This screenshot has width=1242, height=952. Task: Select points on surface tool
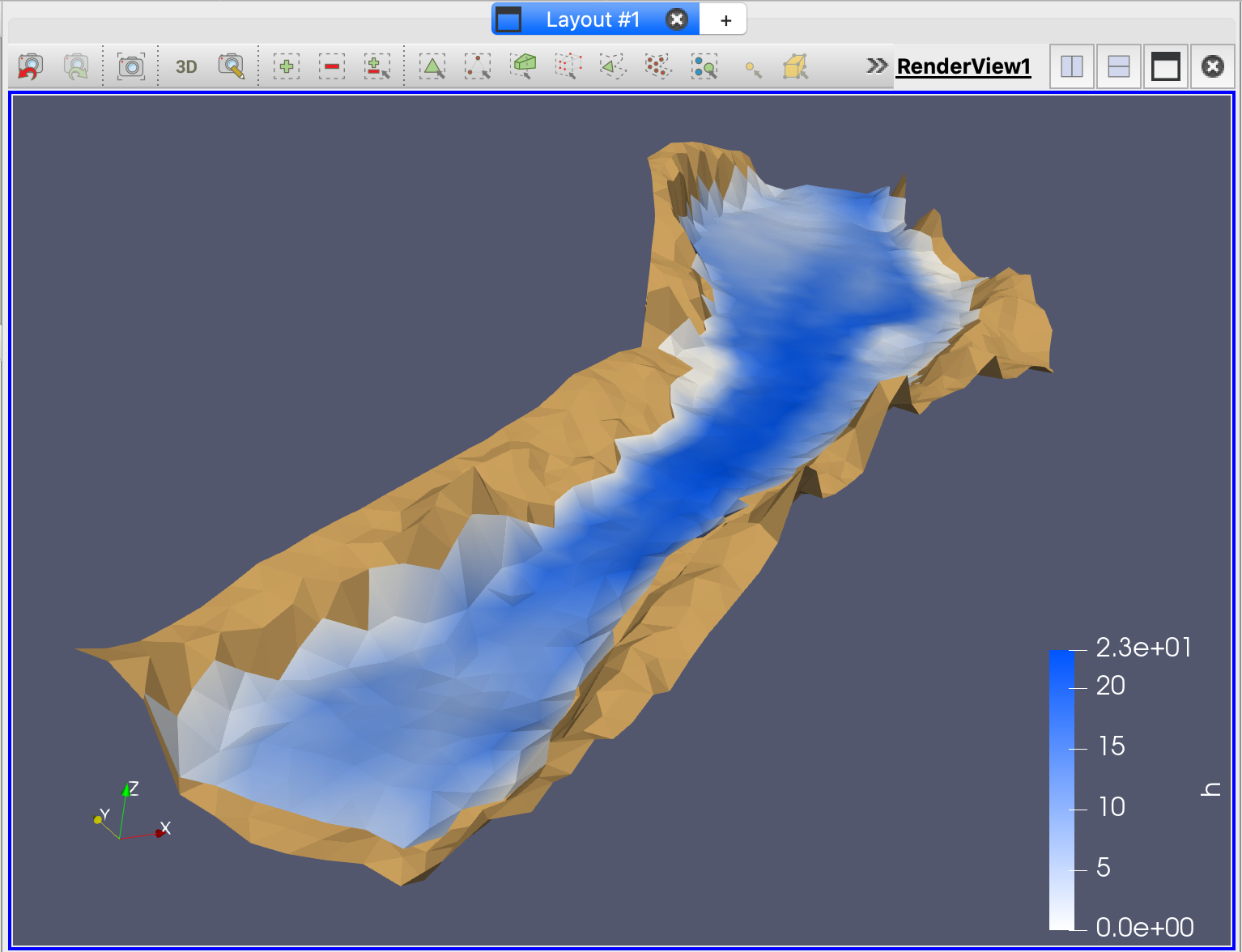(478, 66)
